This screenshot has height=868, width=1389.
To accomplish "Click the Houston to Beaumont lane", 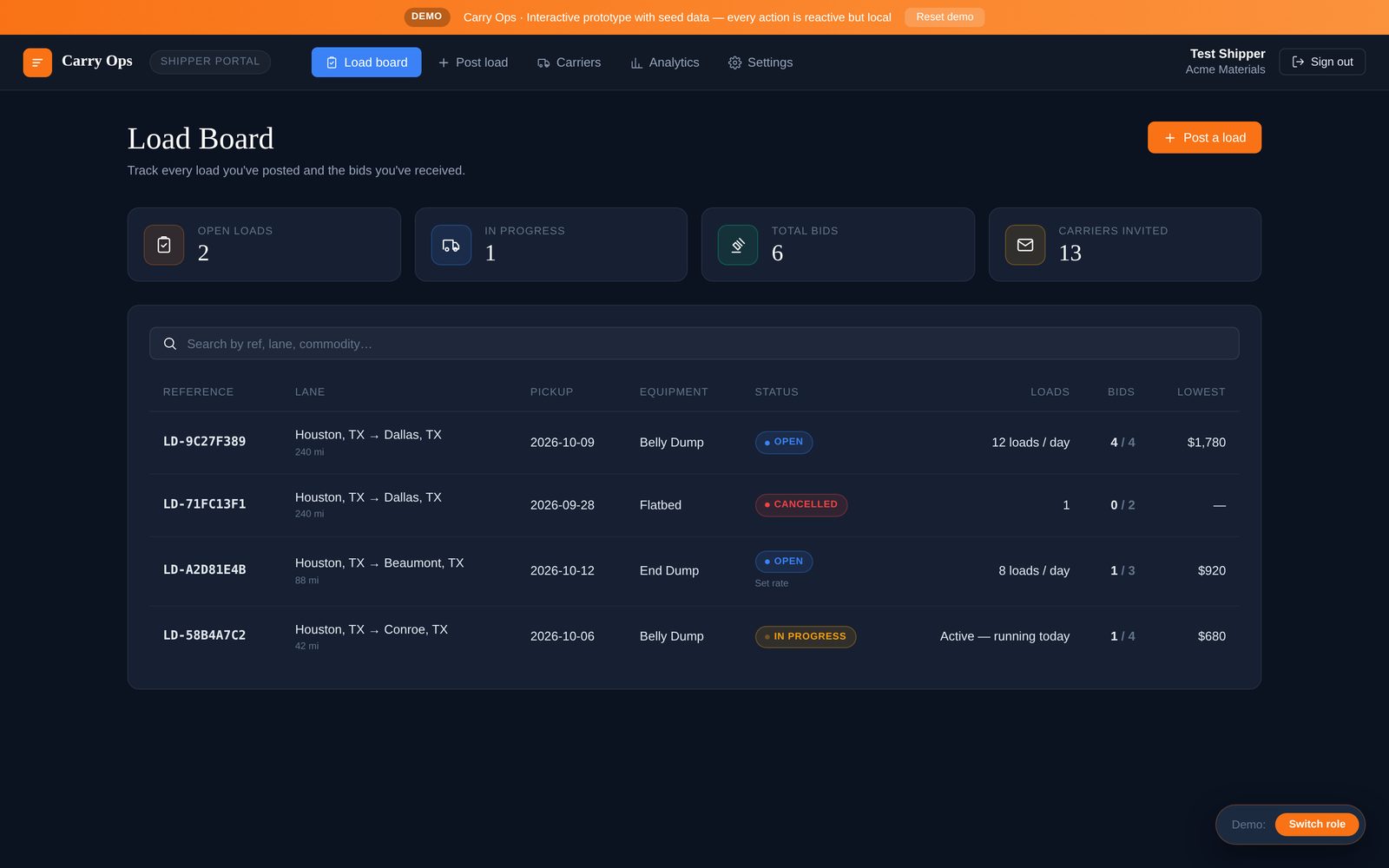I will [379, 563].
